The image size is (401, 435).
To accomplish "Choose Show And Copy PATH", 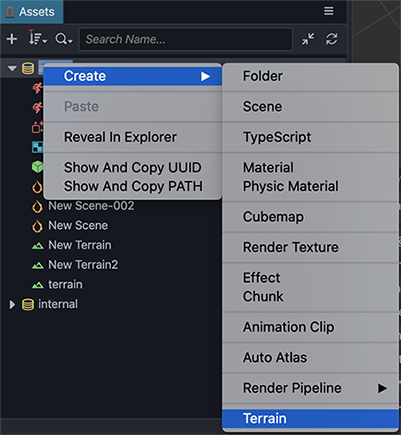I will [133, 186].
